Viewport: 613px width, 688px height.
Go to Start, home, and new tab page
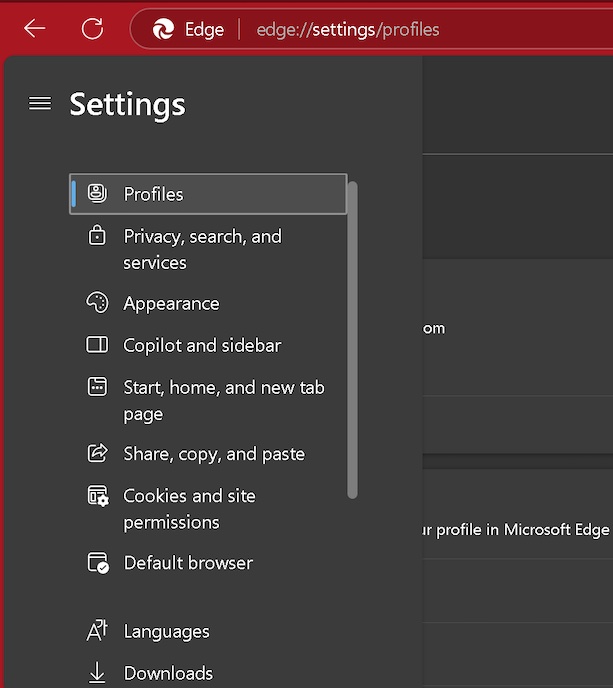pyautogui.click(x=223, y=400)
